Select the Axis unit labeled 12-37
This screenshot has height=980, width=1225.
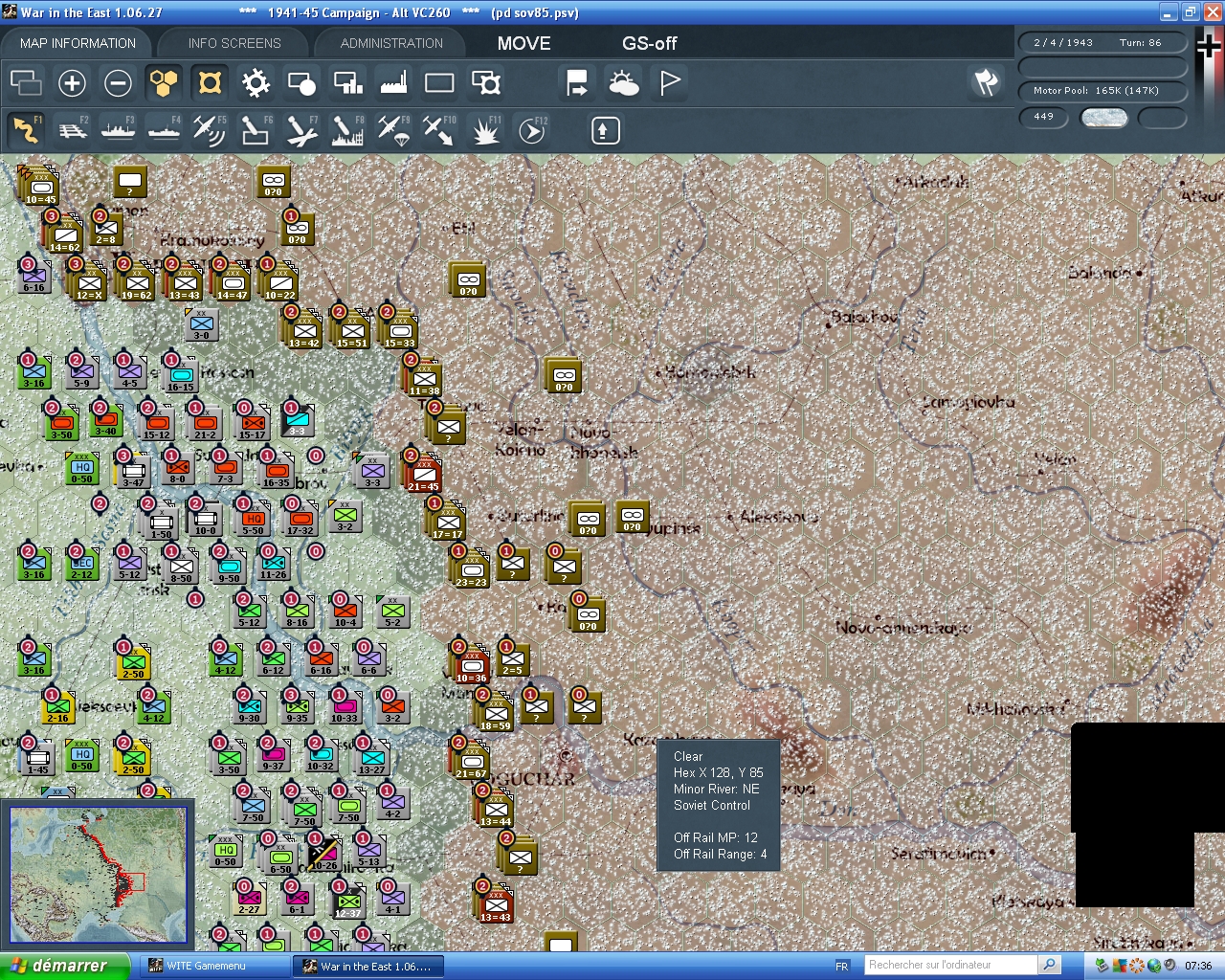347,902
